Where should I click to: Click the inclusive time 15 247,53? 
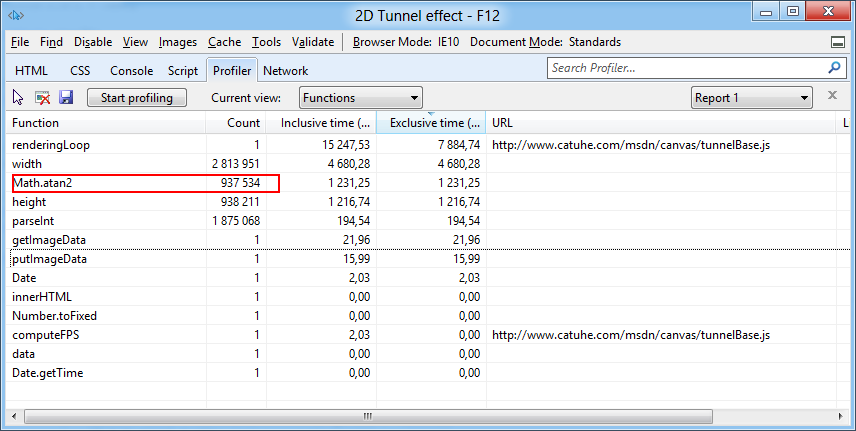click(x=346, y=145)
